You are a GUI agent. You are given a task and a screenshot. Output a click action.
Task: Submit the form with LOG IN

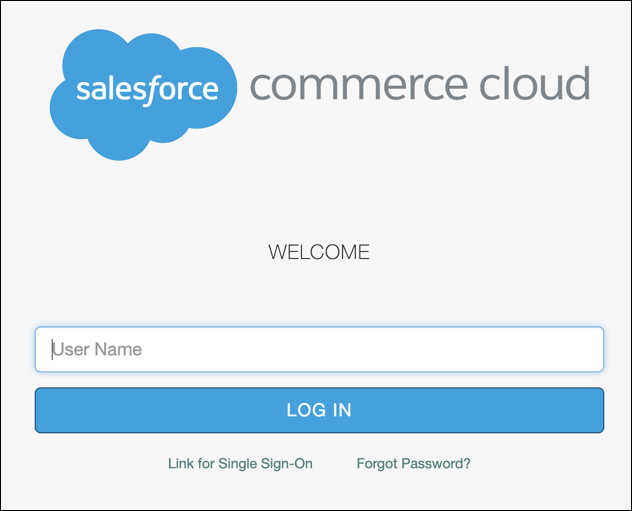coord(319,410)
